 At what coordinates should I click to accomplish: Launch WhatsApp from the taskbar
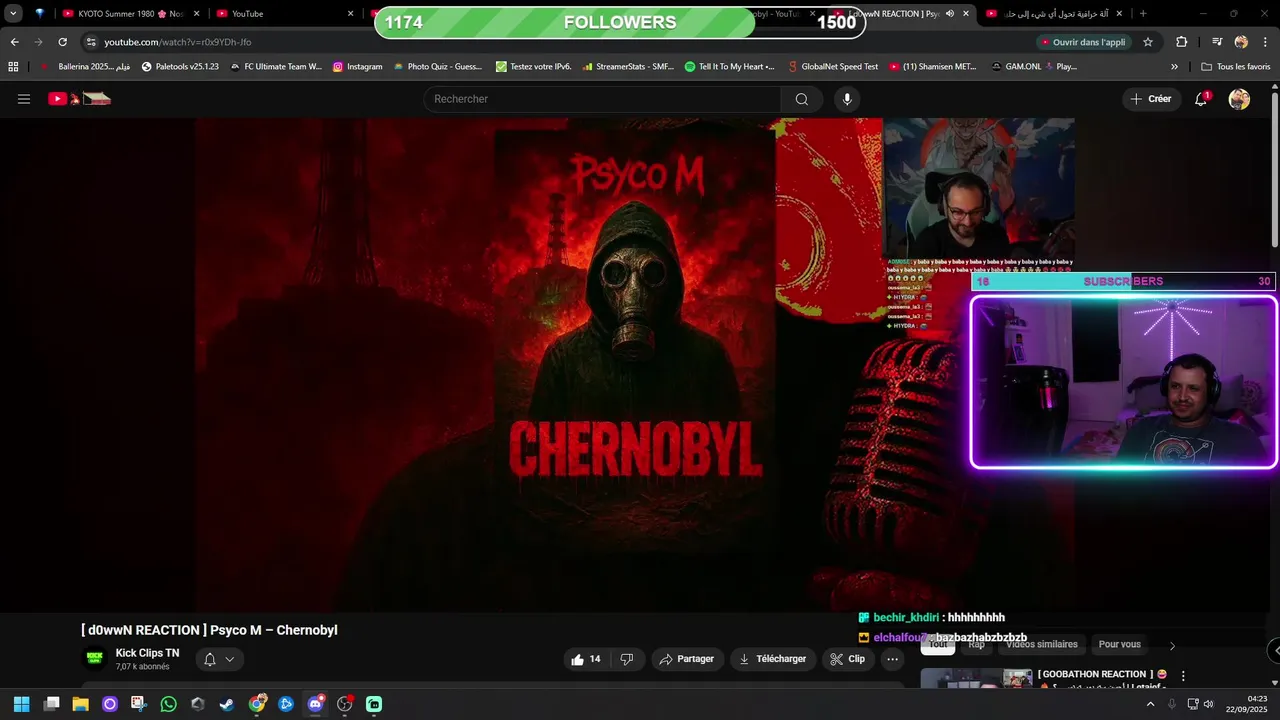[x=168, y=704]
